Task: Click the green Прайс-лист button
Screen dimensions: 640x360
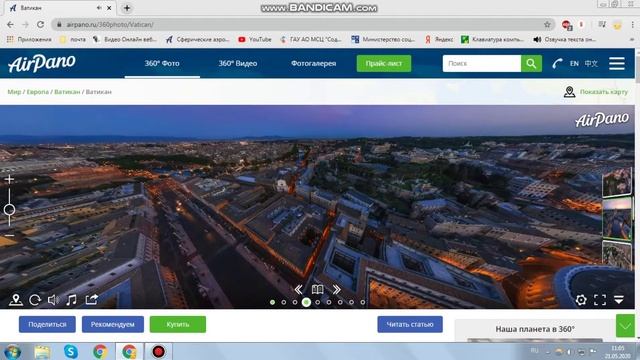Action: 384,63
